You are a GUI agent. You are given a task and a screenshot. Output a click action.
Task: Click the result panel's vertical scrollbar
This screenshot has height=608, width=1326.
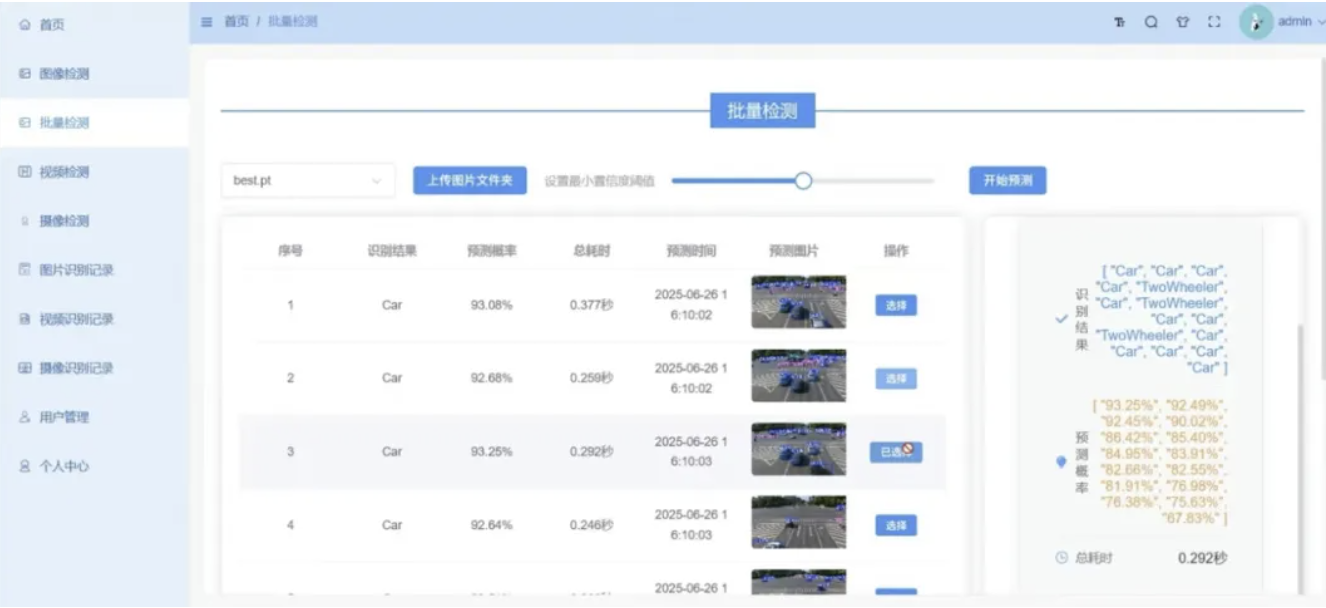[1298, 460]
